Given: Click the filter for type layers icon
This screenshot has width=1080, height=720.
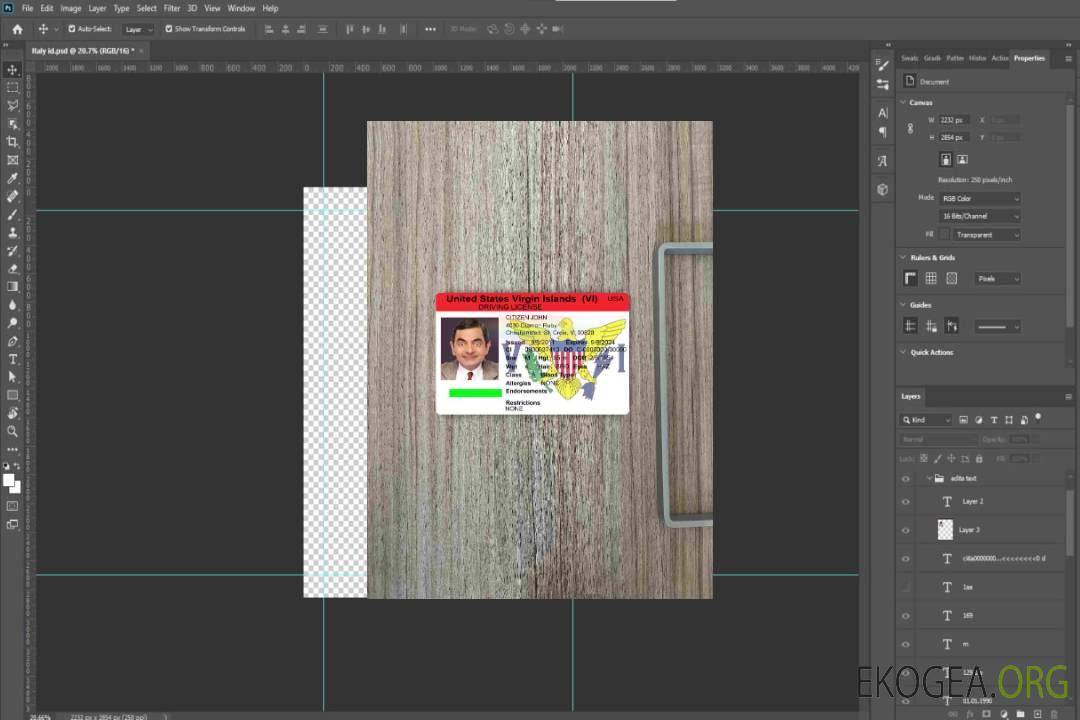Looking at the screenshot, I should [993, 420].
